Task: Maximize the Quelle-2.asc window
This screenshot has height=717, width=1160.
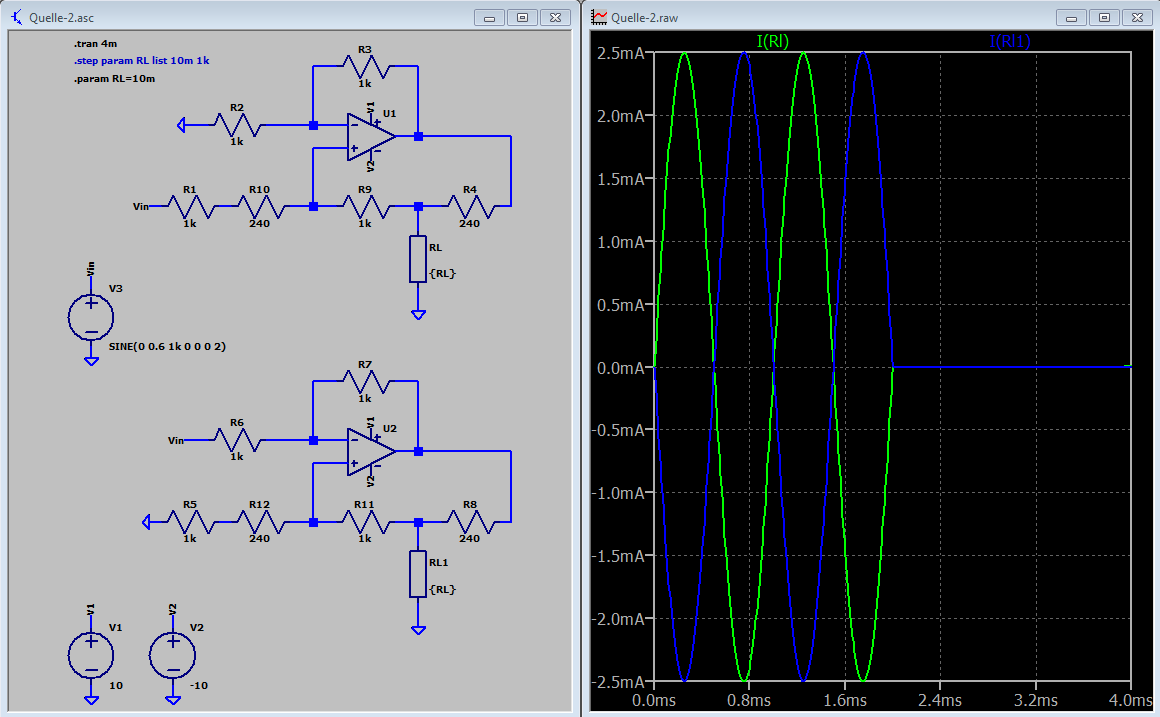Action: point(522,17)
